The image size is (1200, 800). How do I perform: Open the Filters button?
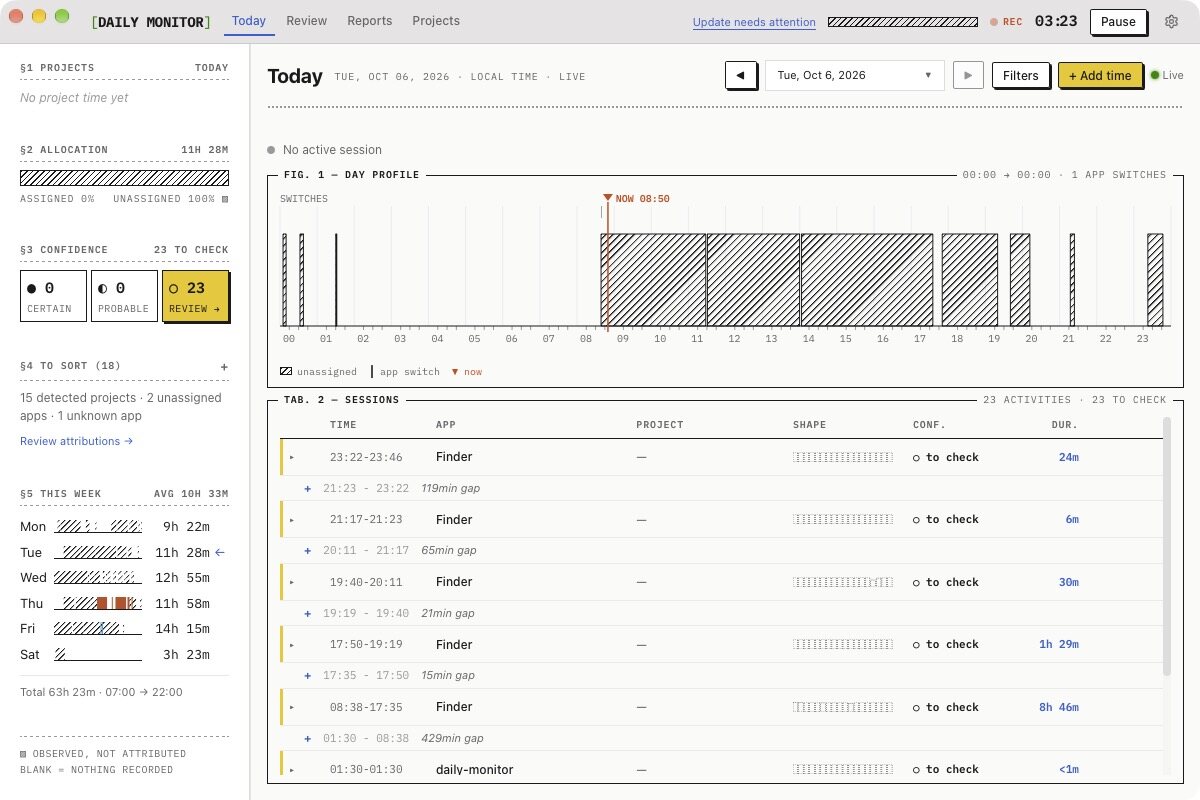point(1021,75)
